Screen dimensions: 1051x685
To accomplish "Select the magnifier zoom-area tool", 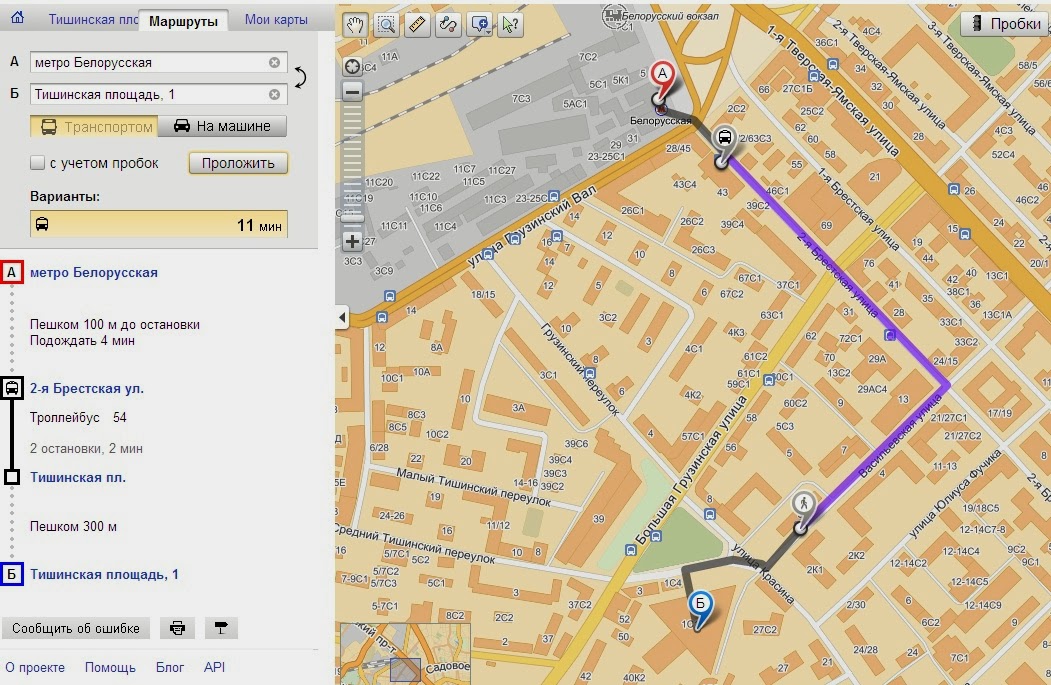I will pos(386,25).
